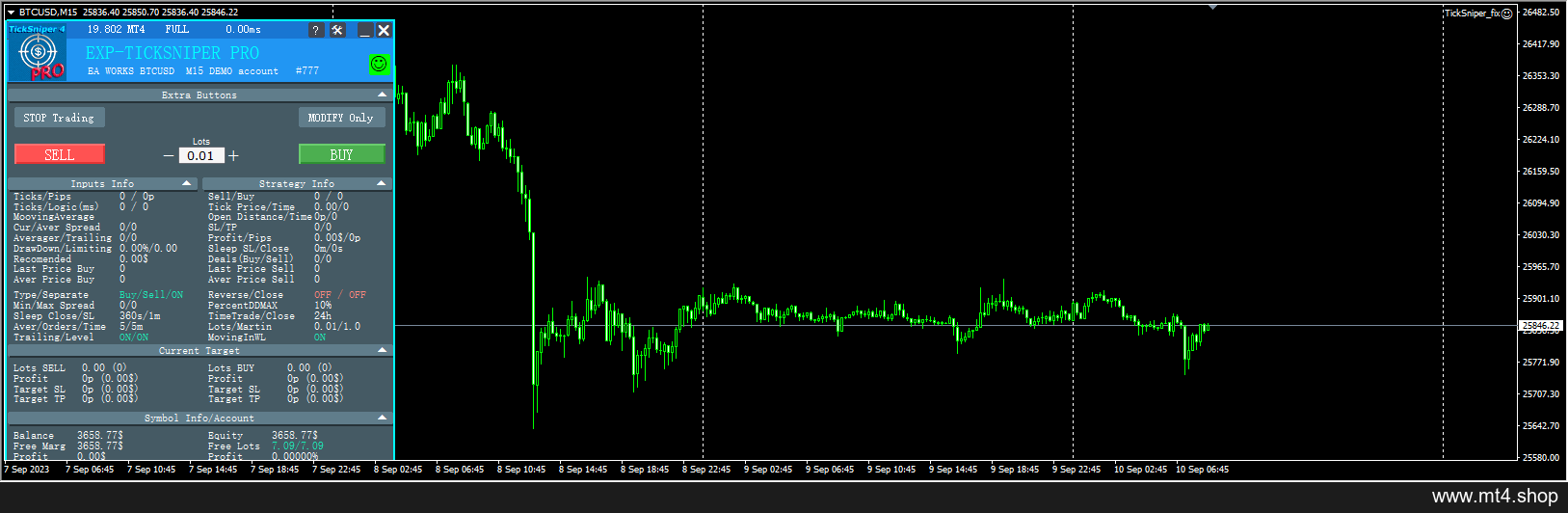Viewport: 1568px width, 513px height.
Task: Click the Sleep SL/Close value 0m/0s
Action: pos(330,249)
